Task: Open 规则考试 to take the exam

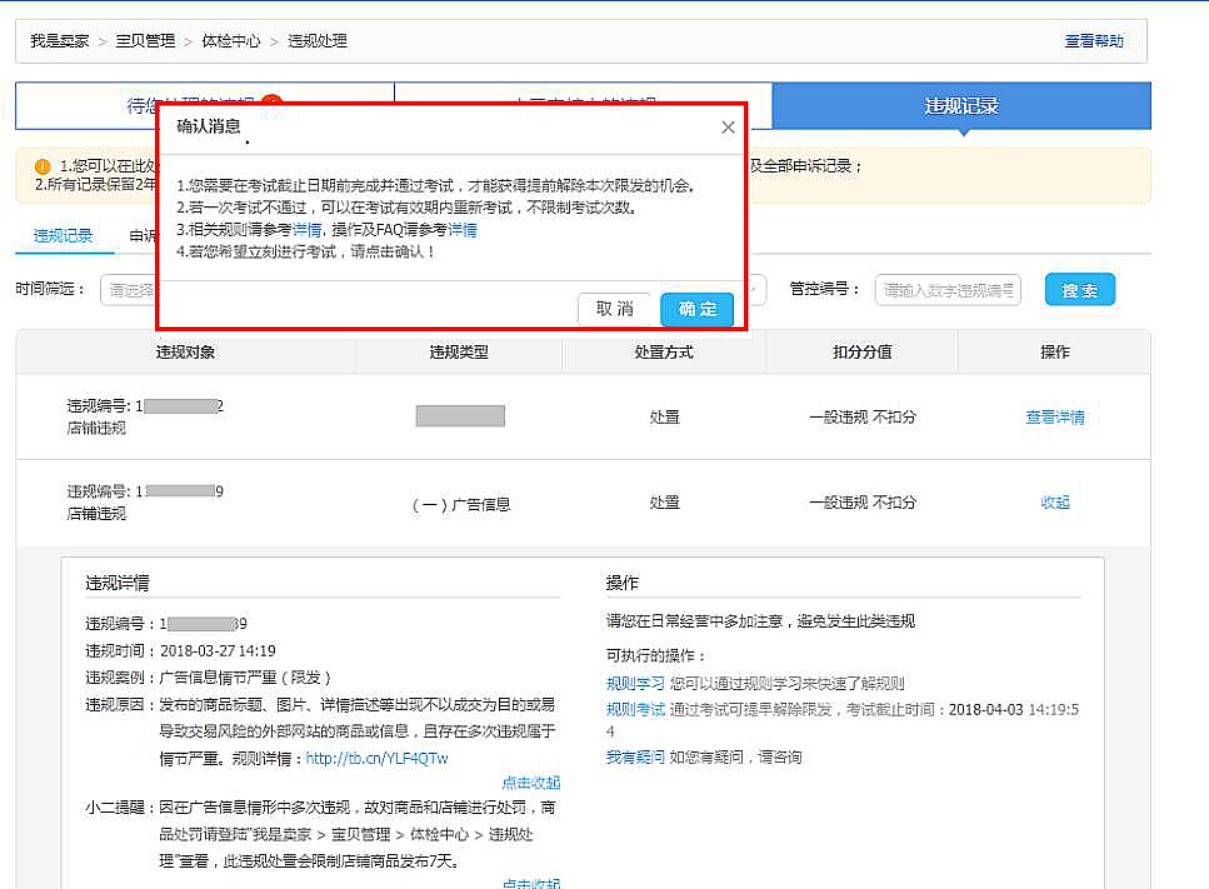Action: point(635,709)
